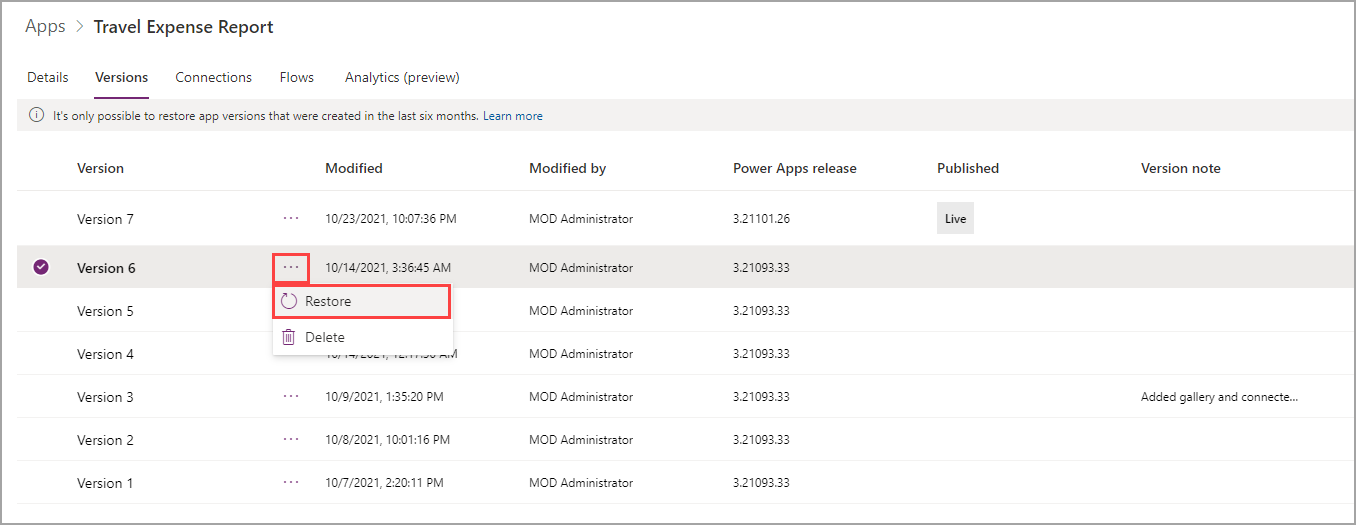Click the Modified column header

click(354, 168)
